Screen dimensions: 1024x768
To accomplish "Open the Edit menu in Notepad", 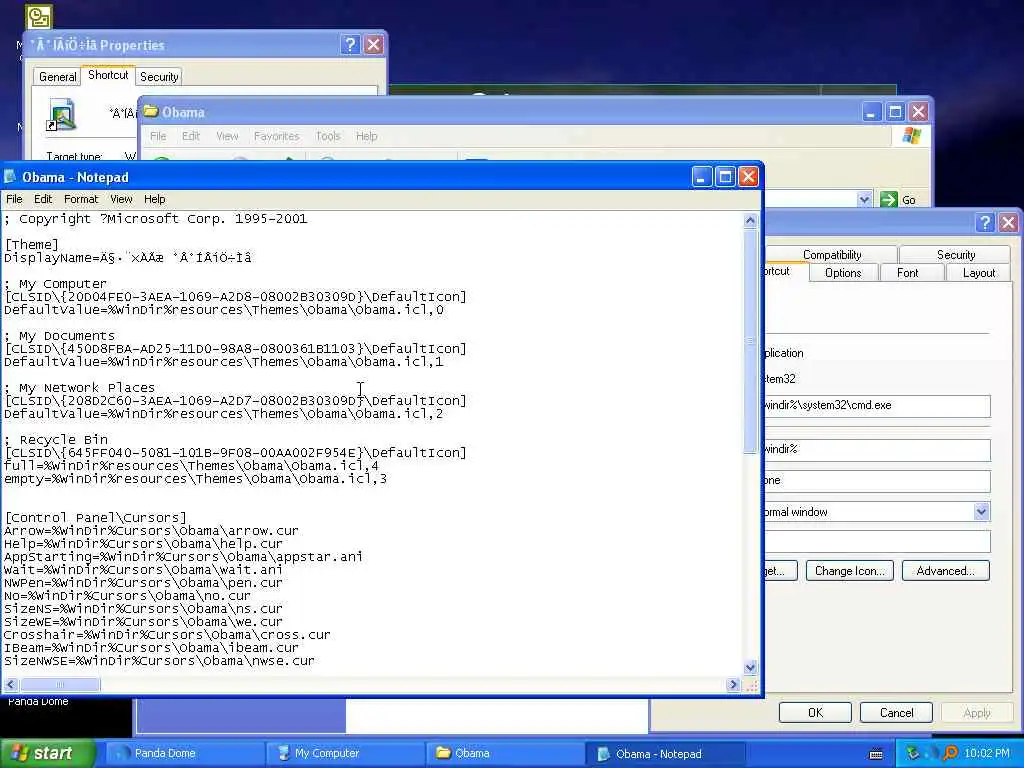I will [42, 199].
